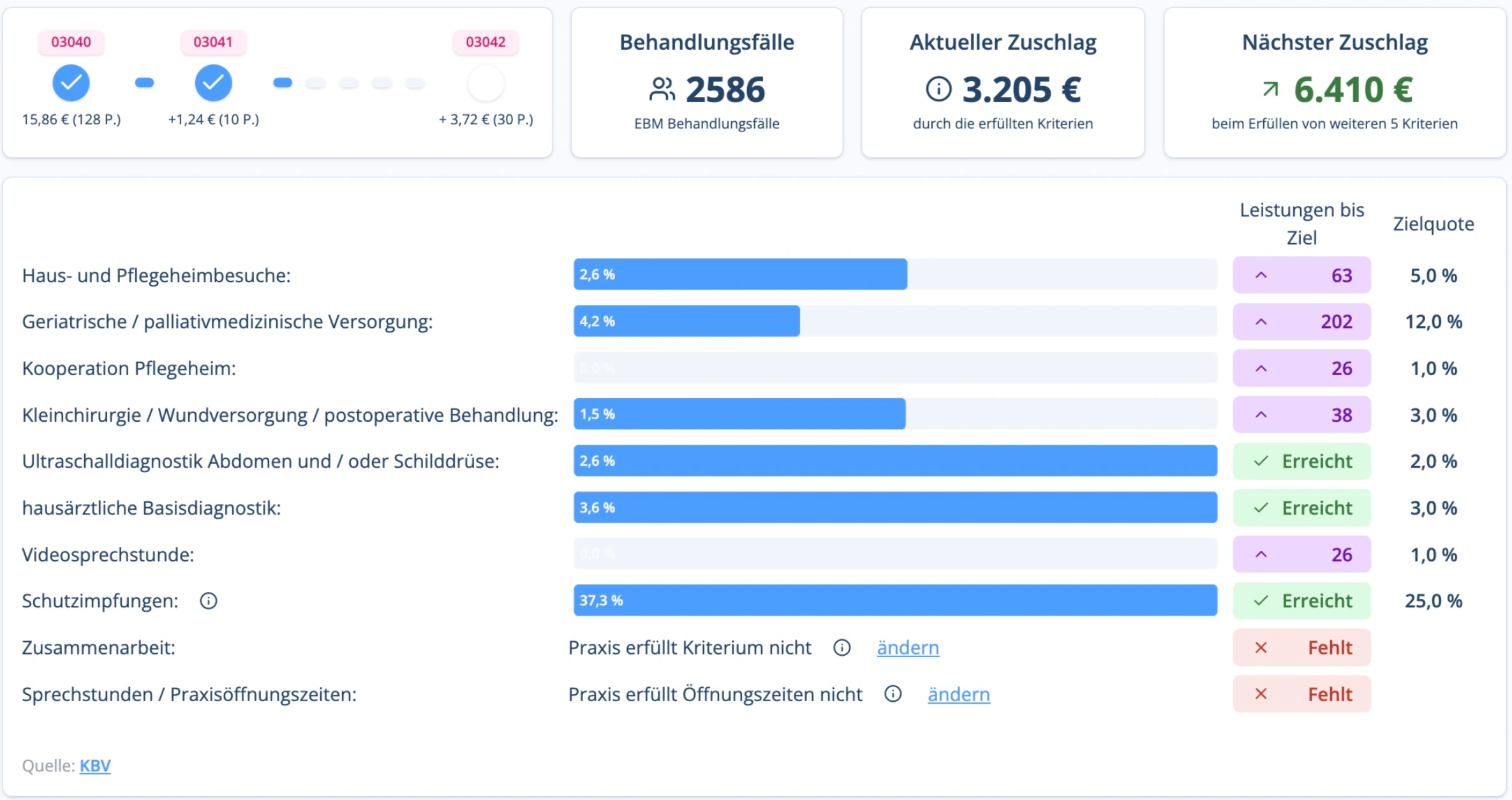The height and width of the screenshot is (800, 1512).
Task: Click checkmark in Schutzimpfungen Erreicht badge
Action: point(1261,601)
